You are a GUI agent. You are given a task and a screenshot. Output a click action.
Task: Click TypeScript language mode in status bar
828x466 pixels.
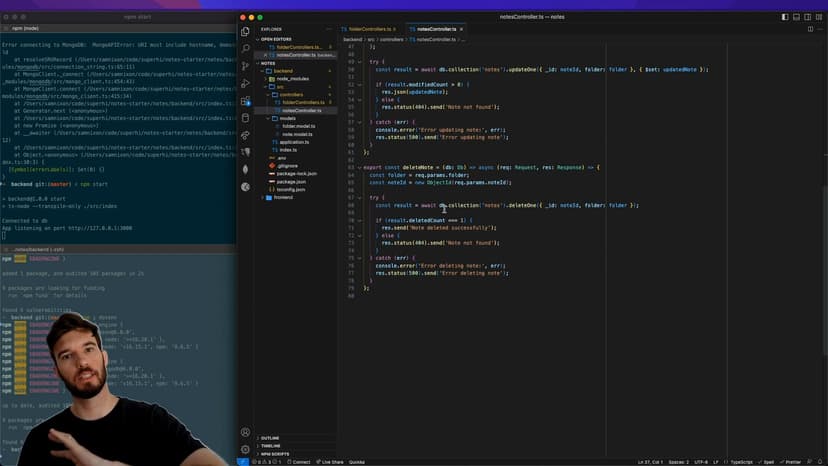tap(740, 462)
